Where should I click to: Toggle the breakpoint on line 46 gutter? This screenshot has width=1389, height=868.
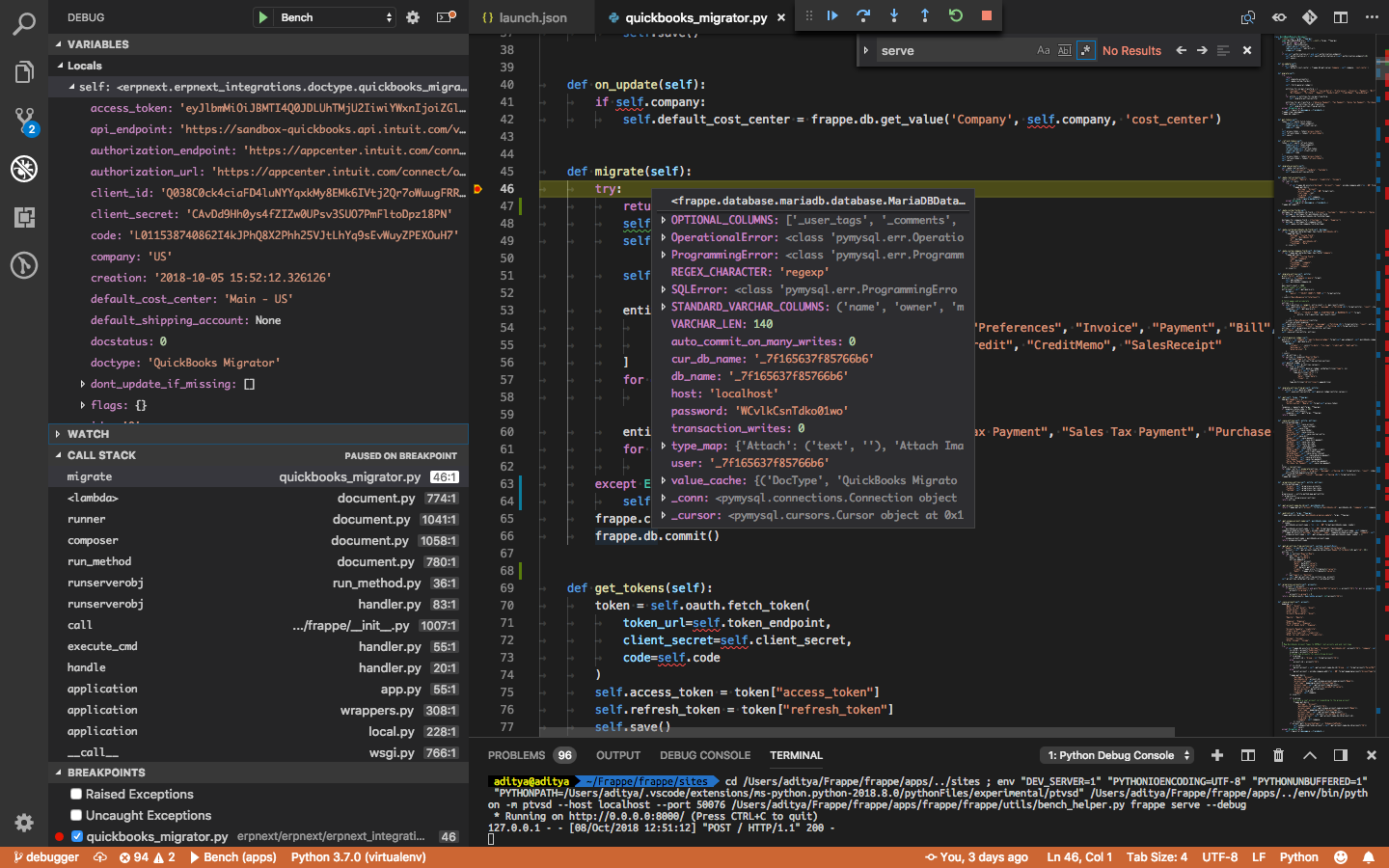coord(477,189)
